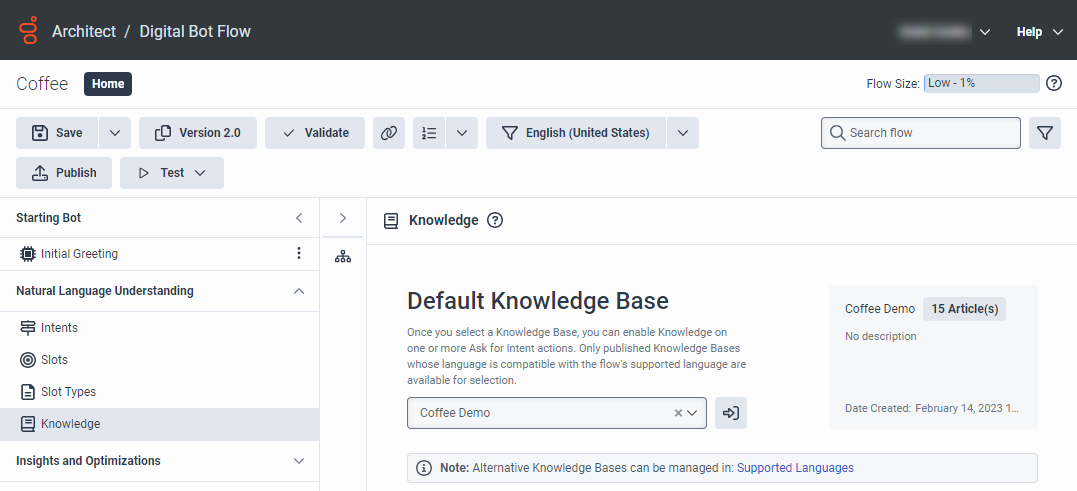Select Intents in the sidebar
The height and width of the screenshot is (491, 1077).
pos(59,328)
